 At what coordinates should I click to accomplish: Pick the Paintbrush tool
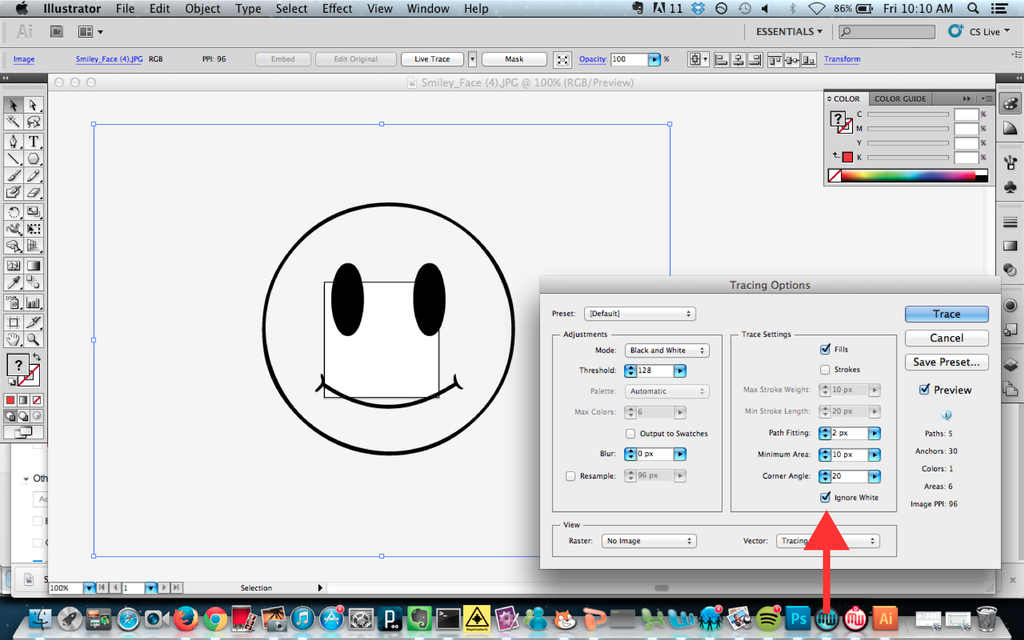[14, 176]
